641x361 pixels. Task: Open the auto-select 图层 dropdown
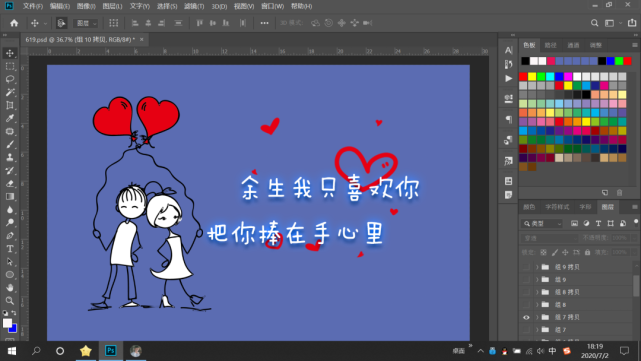coord(86,23)
